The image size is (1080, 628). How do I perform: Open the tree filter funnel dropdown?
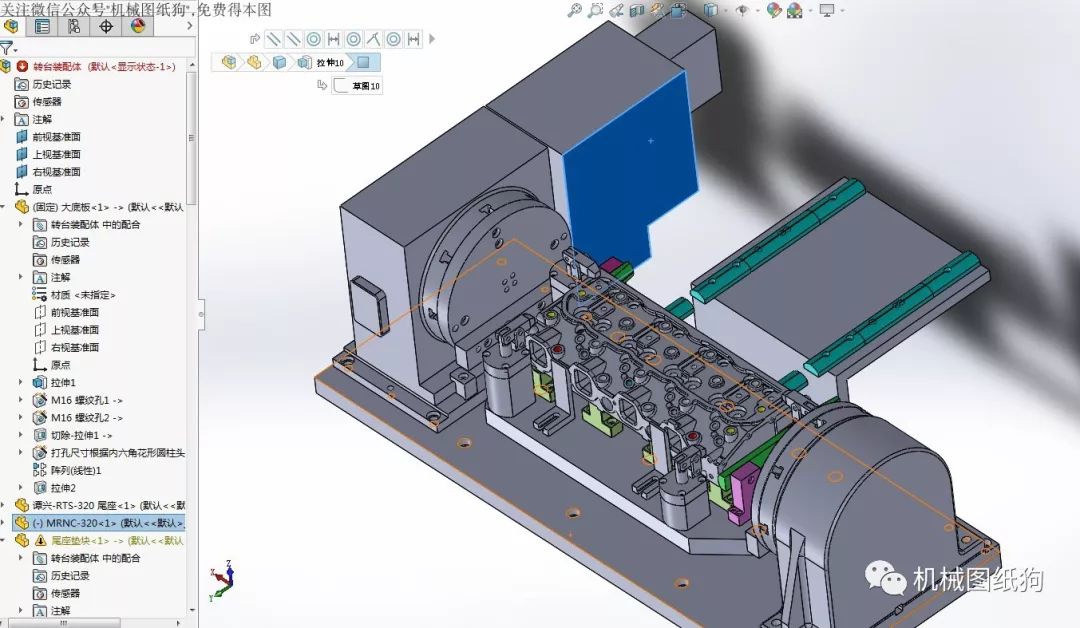tap(8, 48)
